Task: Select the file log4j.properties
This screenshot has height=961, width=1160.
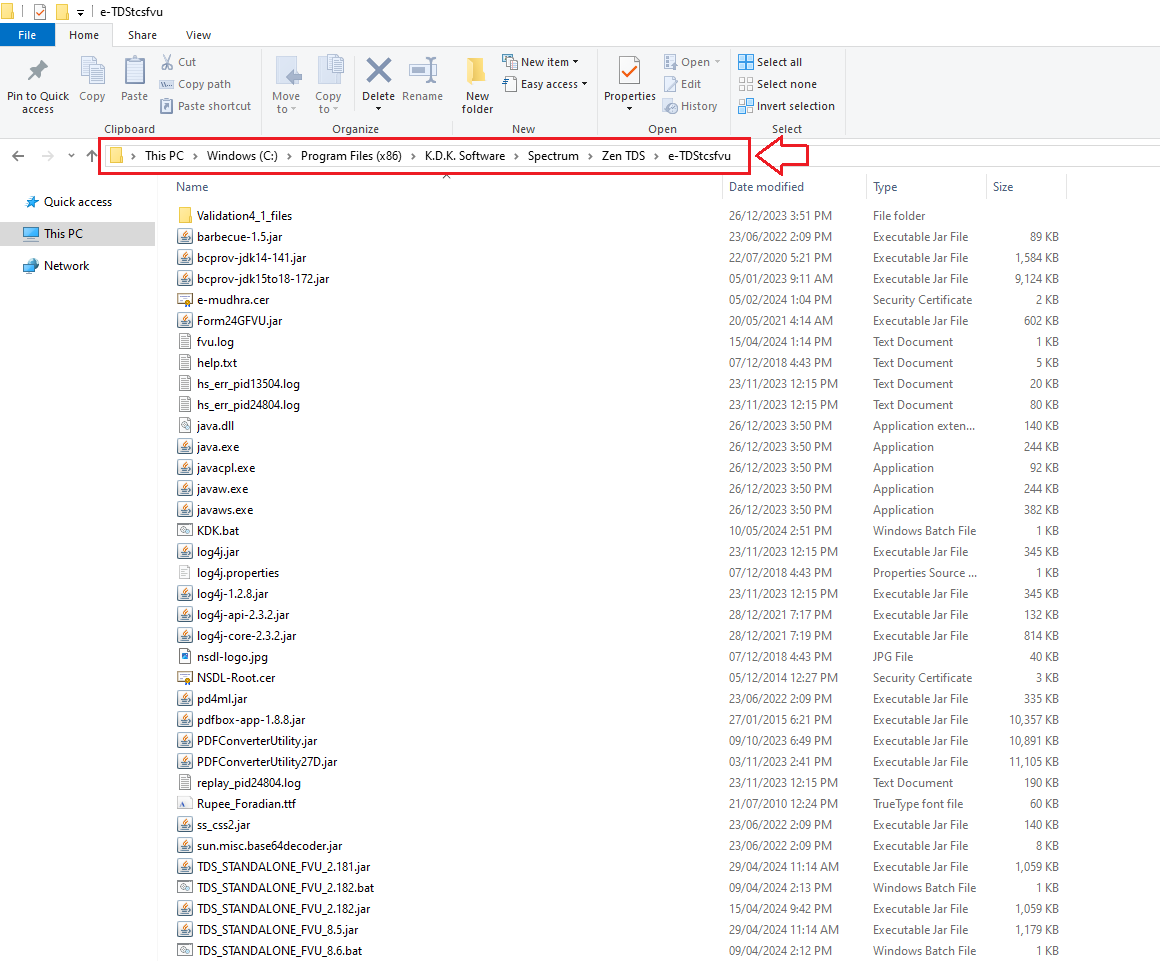Action: coord(238,573)
